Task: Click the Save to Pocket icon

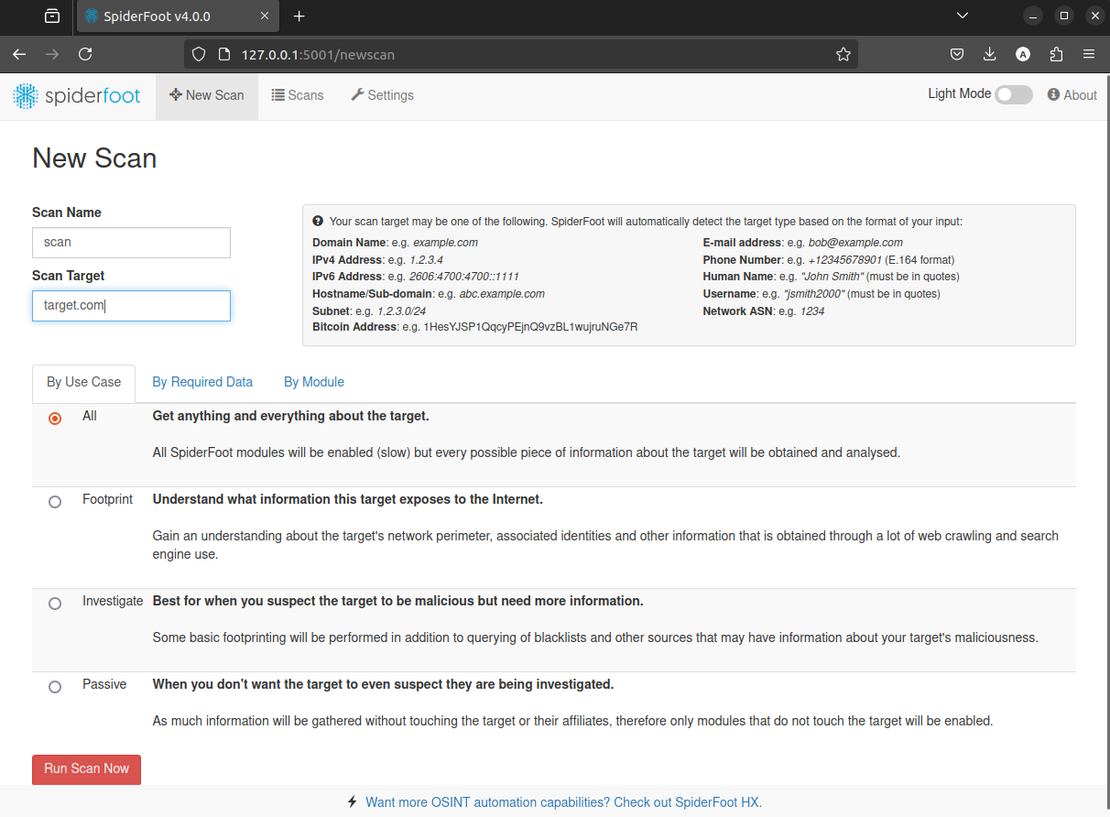Action: [x=957, y=54]
